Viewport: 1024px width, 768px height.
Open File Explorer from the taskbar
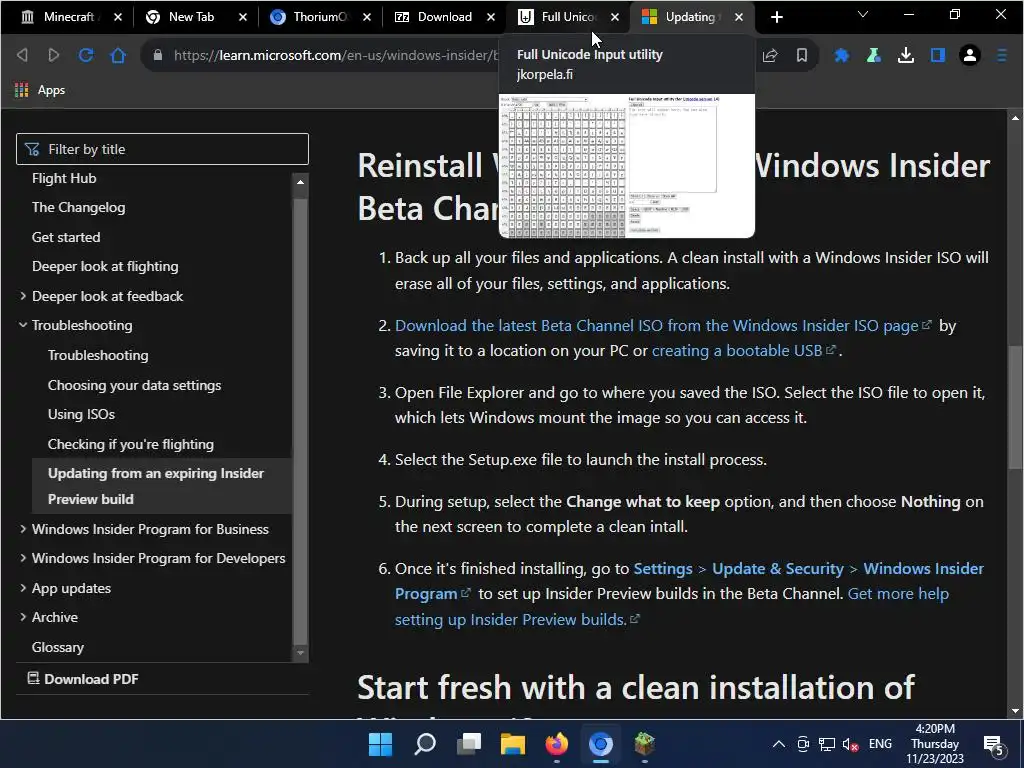click(513, 744)
